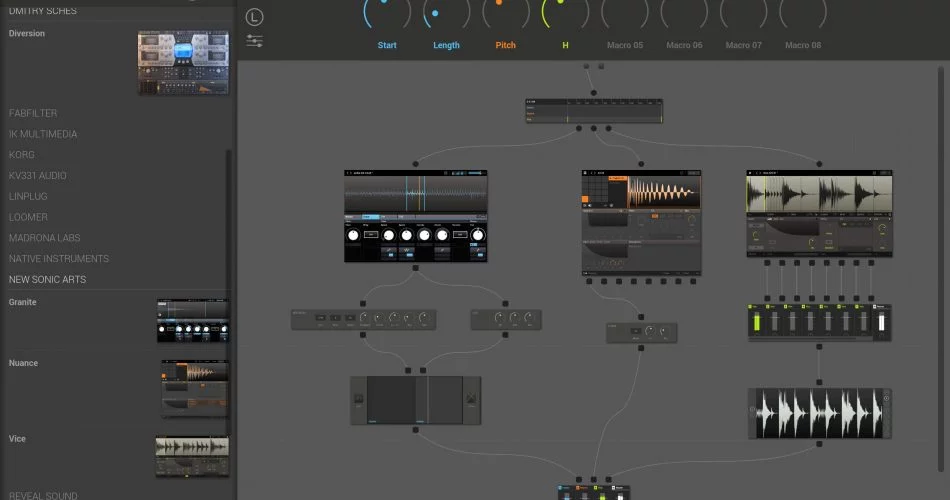
Task: Adjust the white master mixer fader
Action: (882, 321)
